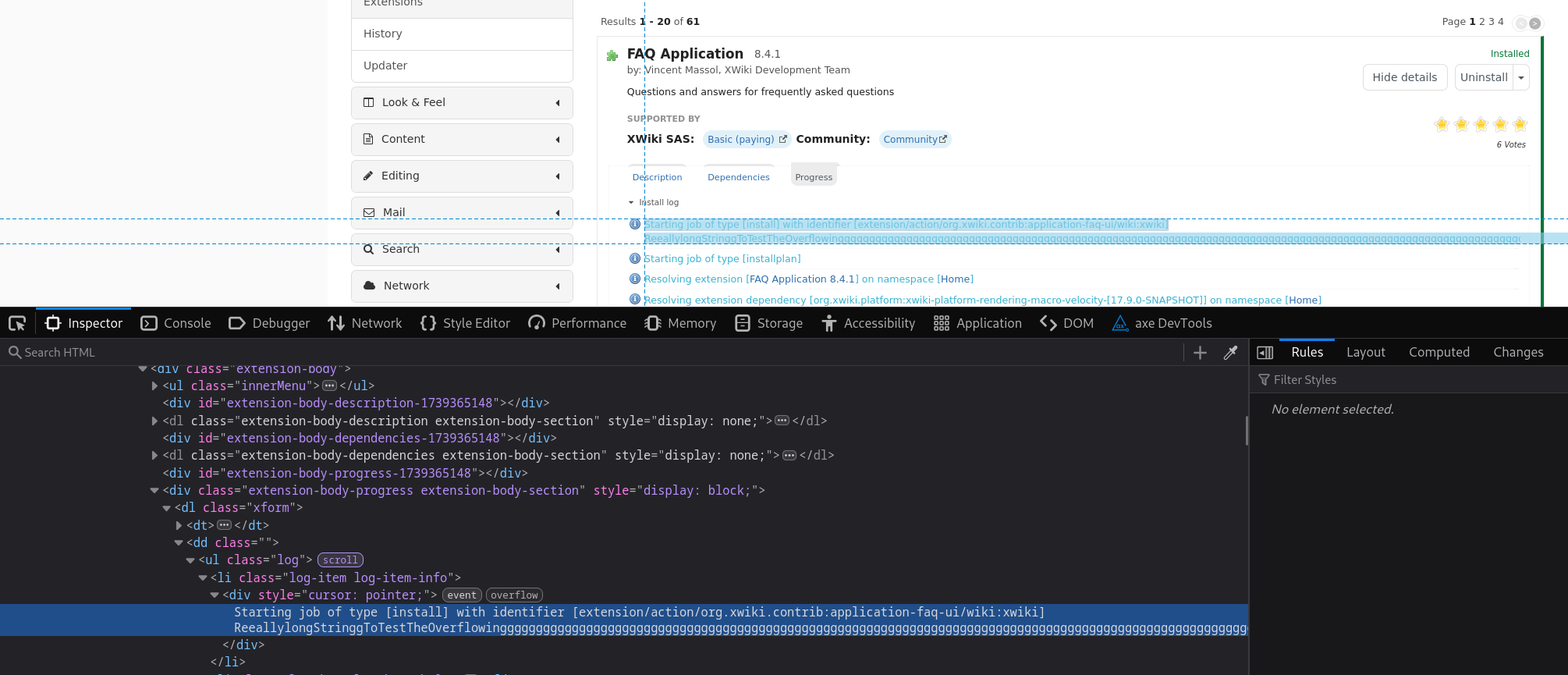Click the Hide details button
1568x675 pixels.
pyautogui.click(x=1404, y=77)
